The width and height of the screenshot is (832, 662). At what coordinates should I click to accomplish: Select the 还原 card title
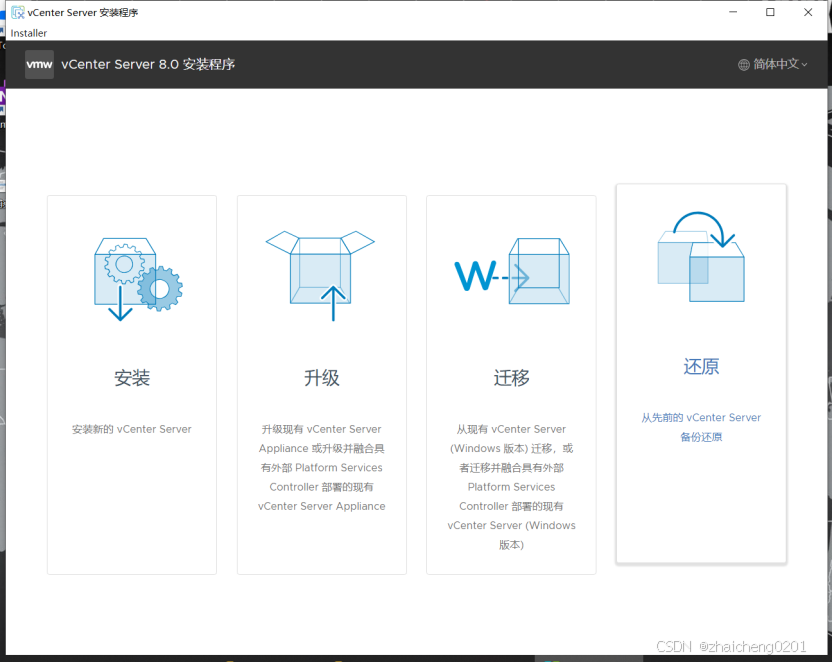[x=701, y=367]
